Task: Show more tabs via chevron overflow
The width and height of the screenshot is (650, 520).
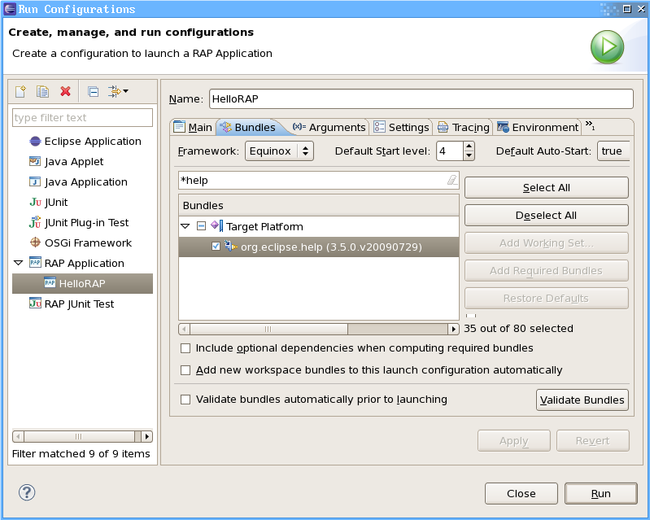Action: pos(590,125)
